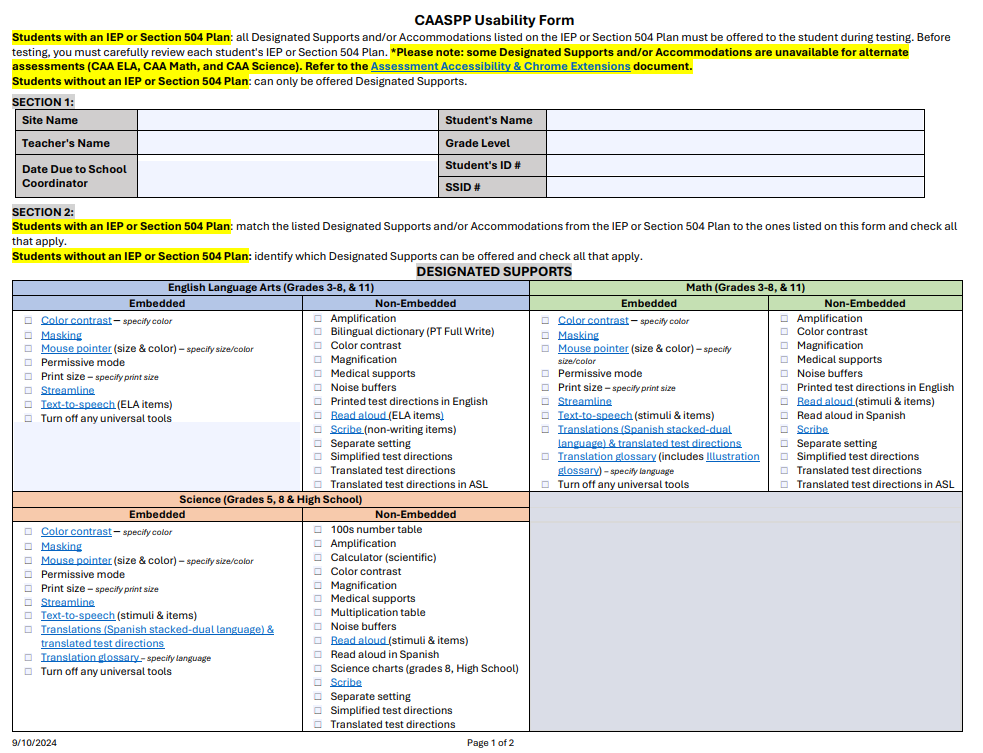Open Math Read aloud (stimuli & items) link
983x753 pixels.
pos(824,401)
